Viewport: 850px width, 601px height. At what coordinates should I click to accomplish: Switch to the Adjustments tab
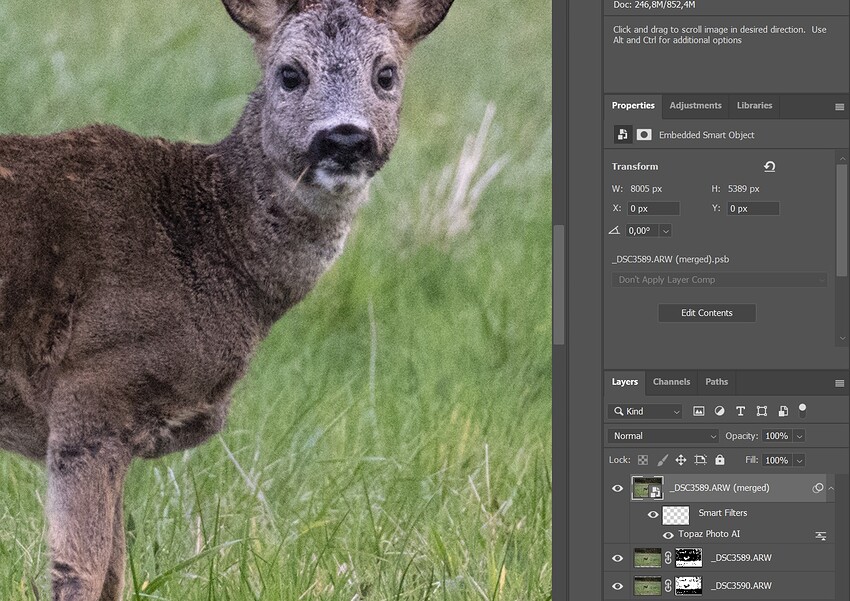(x=695, y=106)
